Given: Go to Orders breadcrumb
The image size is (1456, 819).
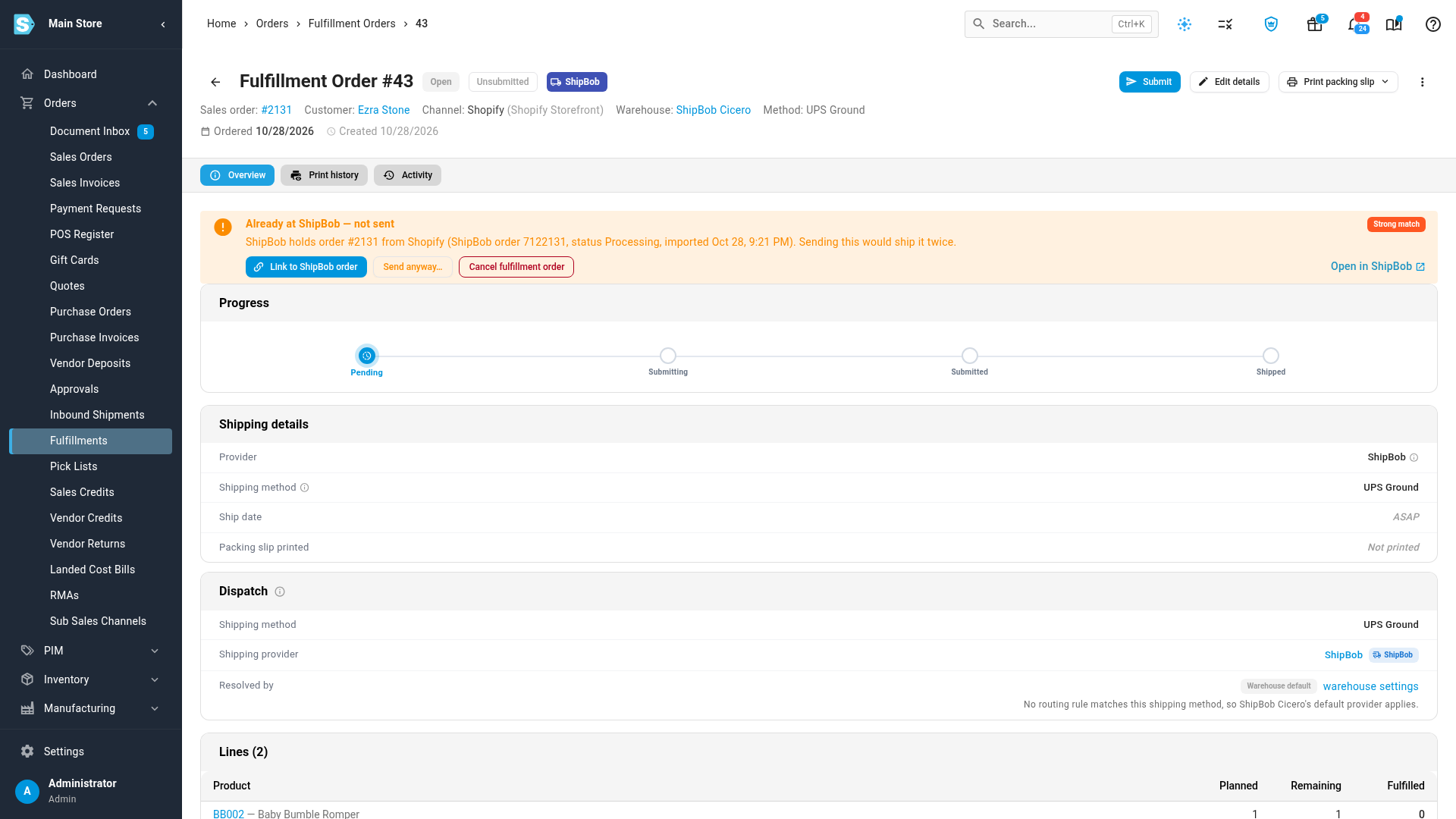Looking at the screenshot, I should (x=272, y=24).
